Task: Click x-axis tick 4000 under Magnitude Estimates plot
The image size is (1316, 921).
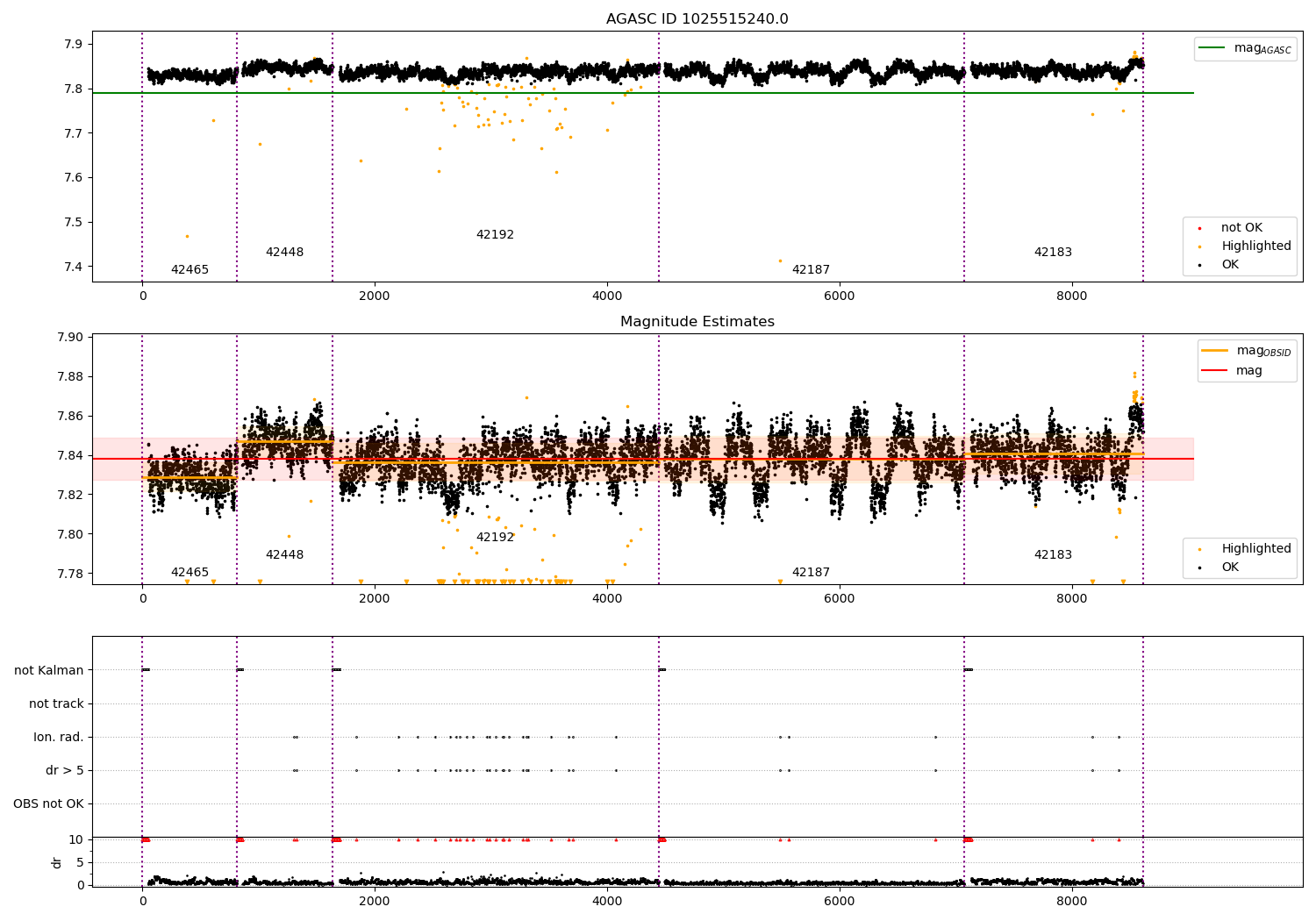Action: [607, 599]
